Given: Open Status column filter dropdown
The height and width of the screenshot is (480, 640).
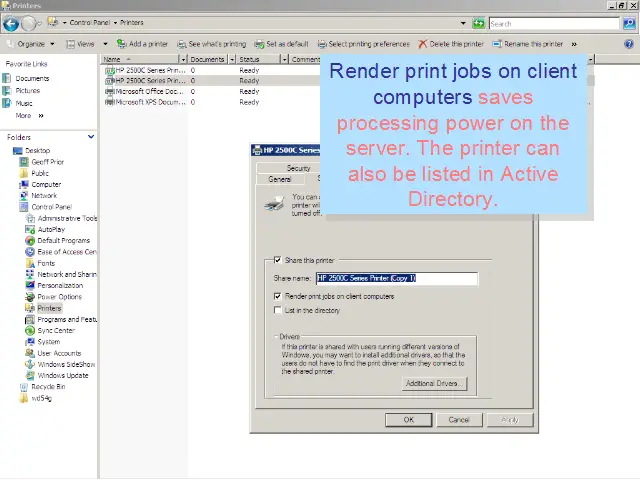Looking at the screenshot, I should [x=284, y=60].
